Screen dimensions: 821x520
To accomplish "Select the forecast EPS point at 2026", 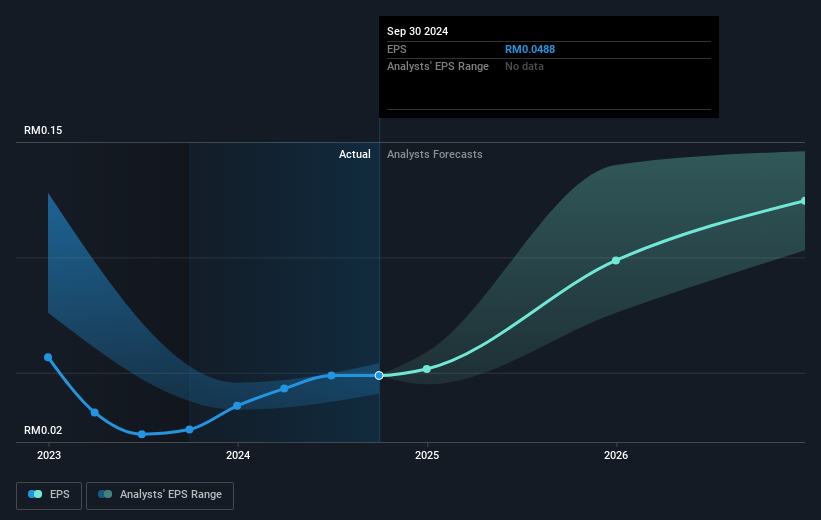I will click(x=616, y=260).
